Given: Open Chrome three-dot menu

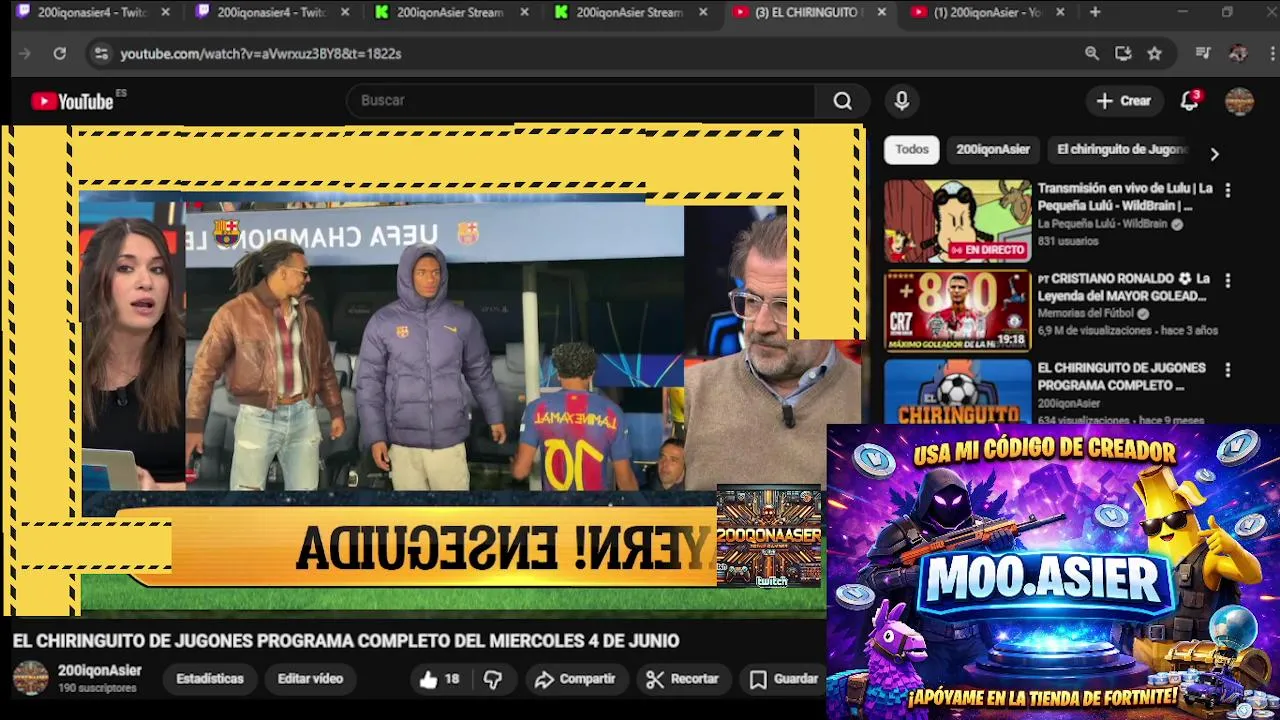Looking at the screenshot, I should tap(1270, 54).
